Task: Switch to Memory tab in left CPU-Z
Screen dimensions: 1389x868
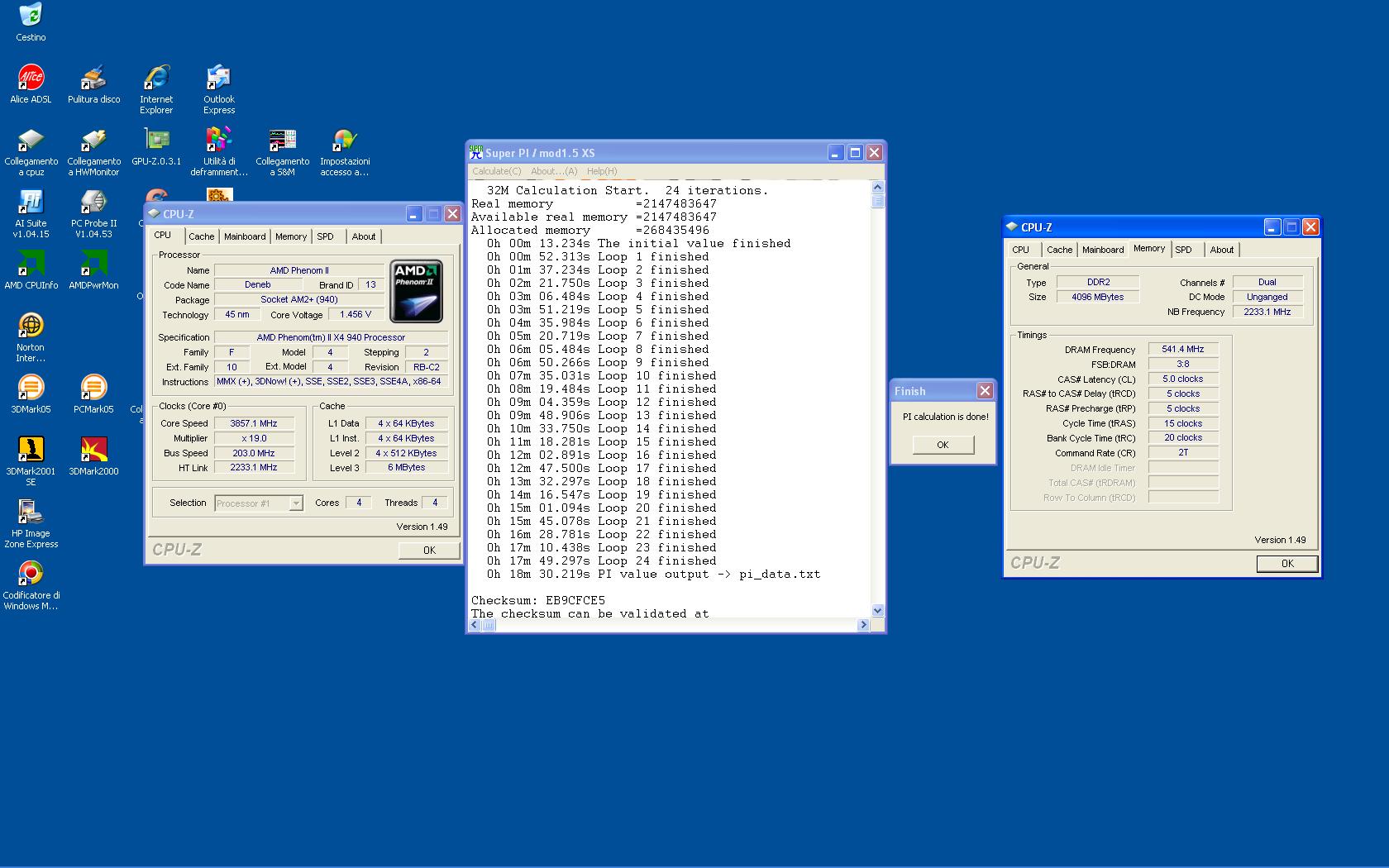Action: pyautogui.click(x=291, y=236)
